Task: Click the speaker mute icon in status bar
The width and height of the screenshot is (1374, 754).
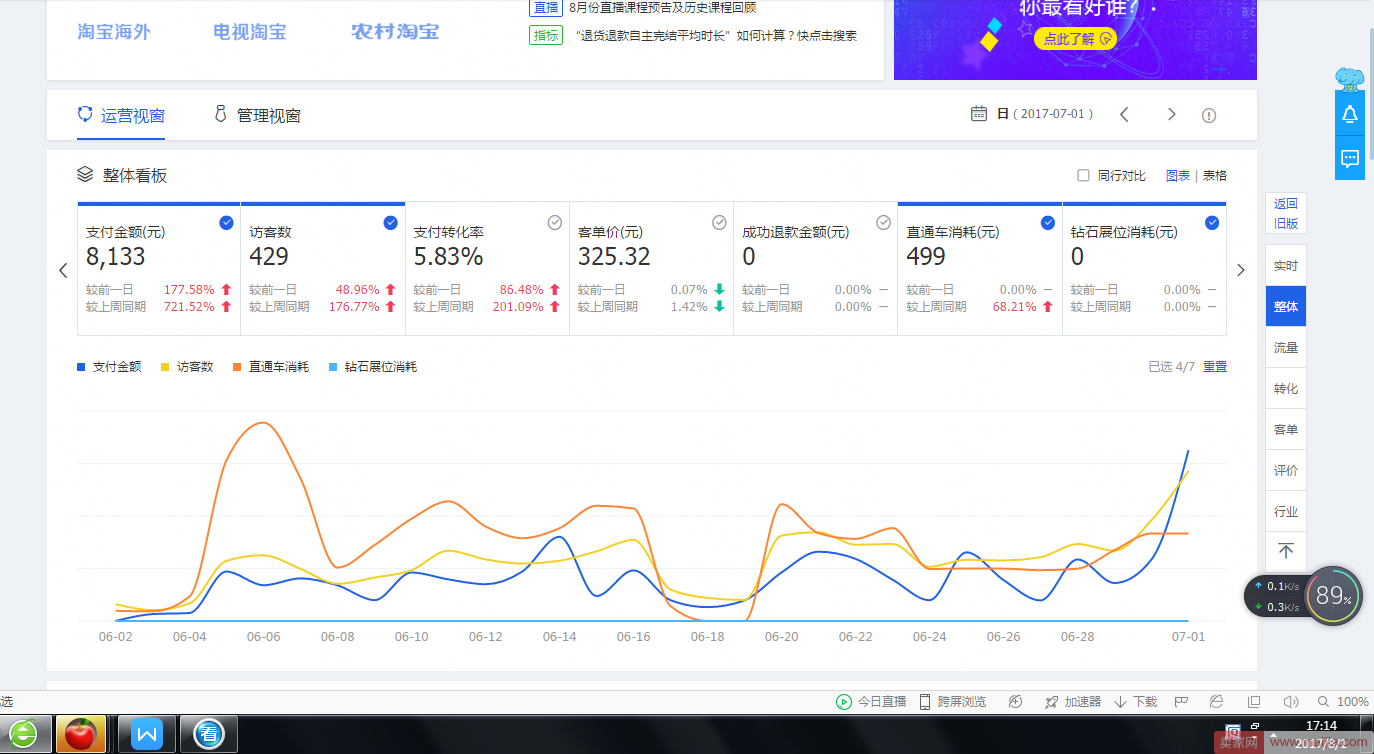Action: pyautogui.click(x=1291, y=702)
